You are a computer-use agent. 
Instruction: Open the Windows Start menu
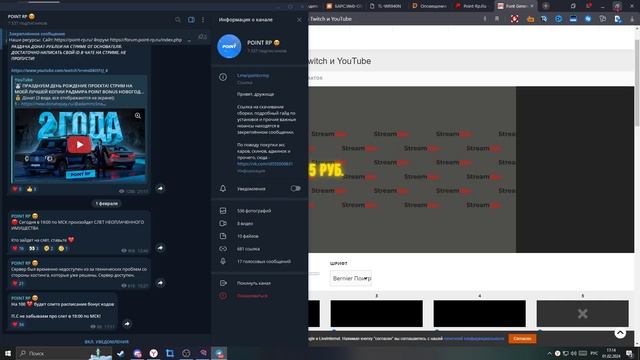click(x=8, y=353)
